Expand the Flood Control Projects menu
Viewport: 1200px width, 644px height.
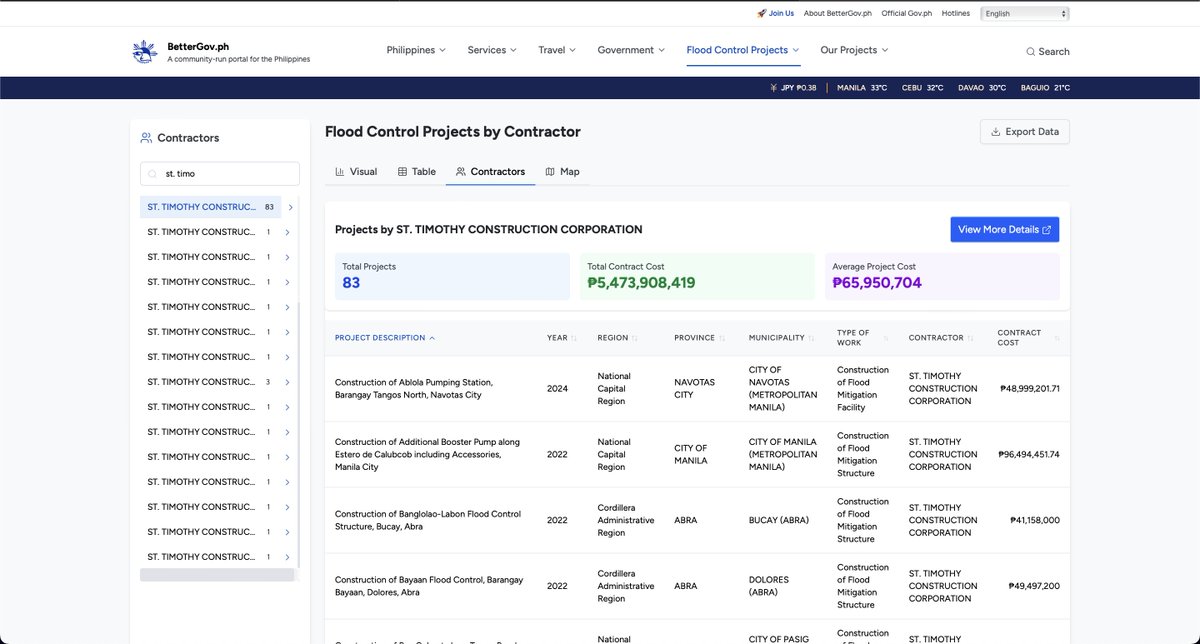743,50
